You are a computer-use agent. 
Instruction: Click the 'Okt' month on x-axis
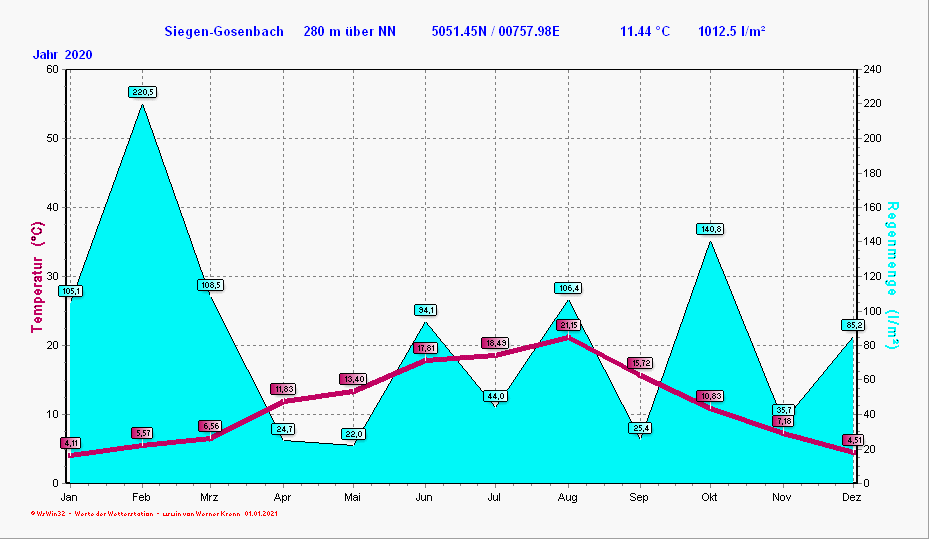pyautogui.click(x=709, y=497)
